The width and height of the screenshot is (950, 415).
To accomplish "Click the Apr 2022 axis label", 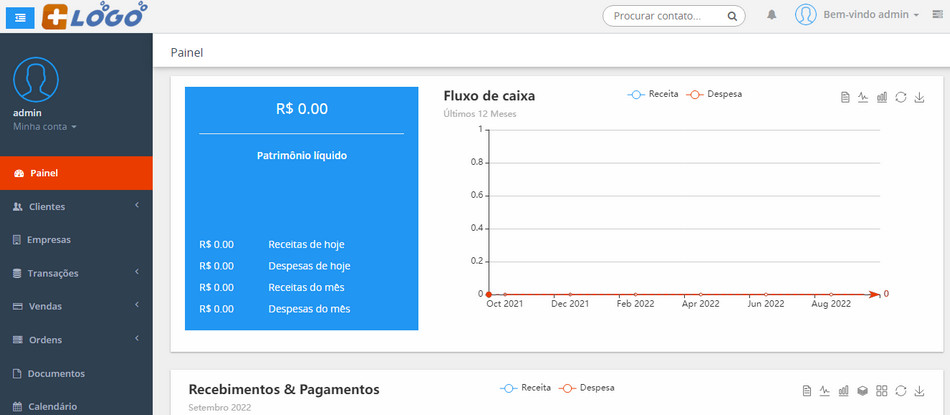I will coord(700,304).
